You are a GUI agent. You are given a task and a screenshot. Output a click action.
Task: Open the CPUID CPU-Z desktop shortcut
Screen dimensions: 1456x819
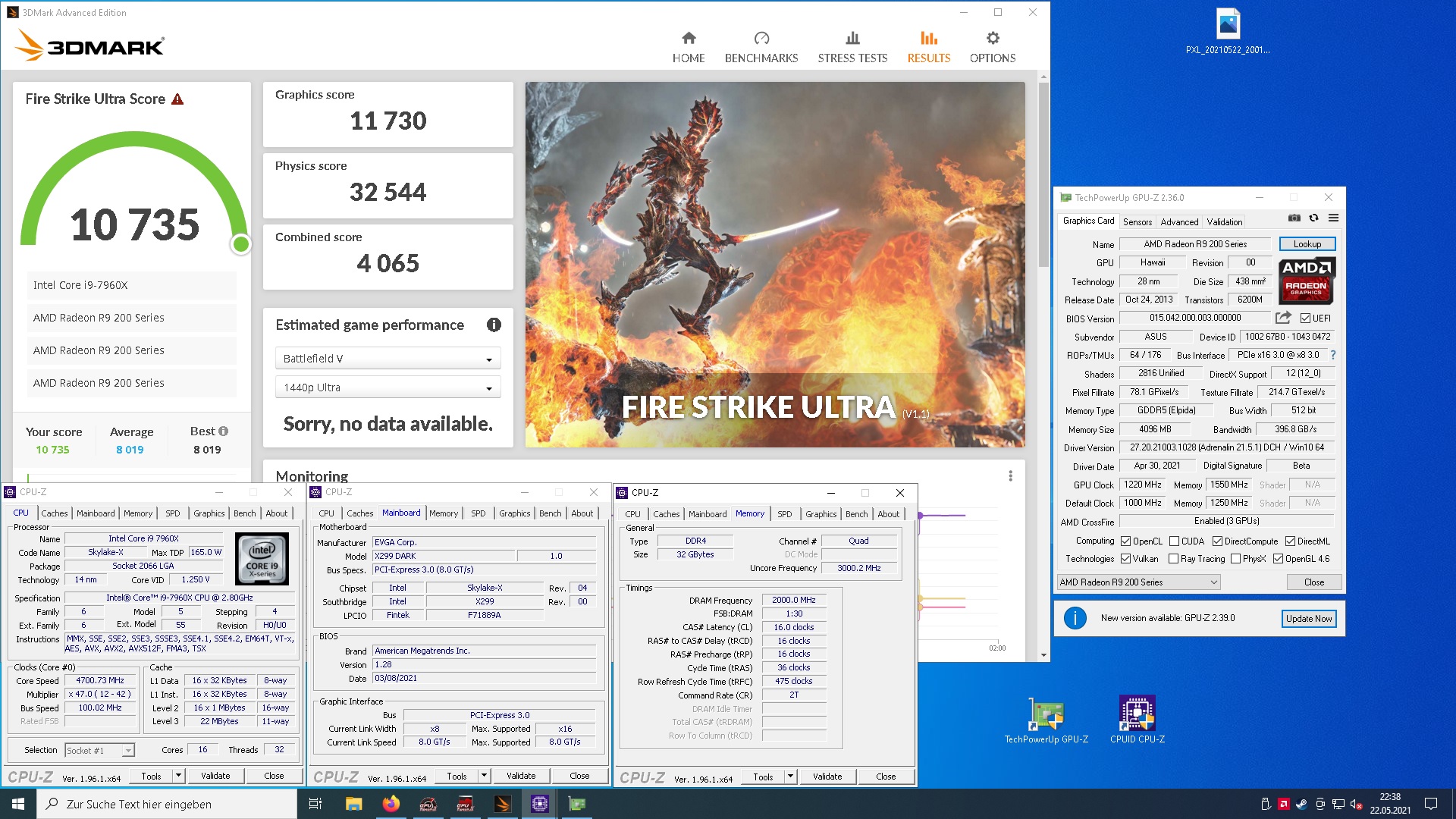coord(1137,720)
